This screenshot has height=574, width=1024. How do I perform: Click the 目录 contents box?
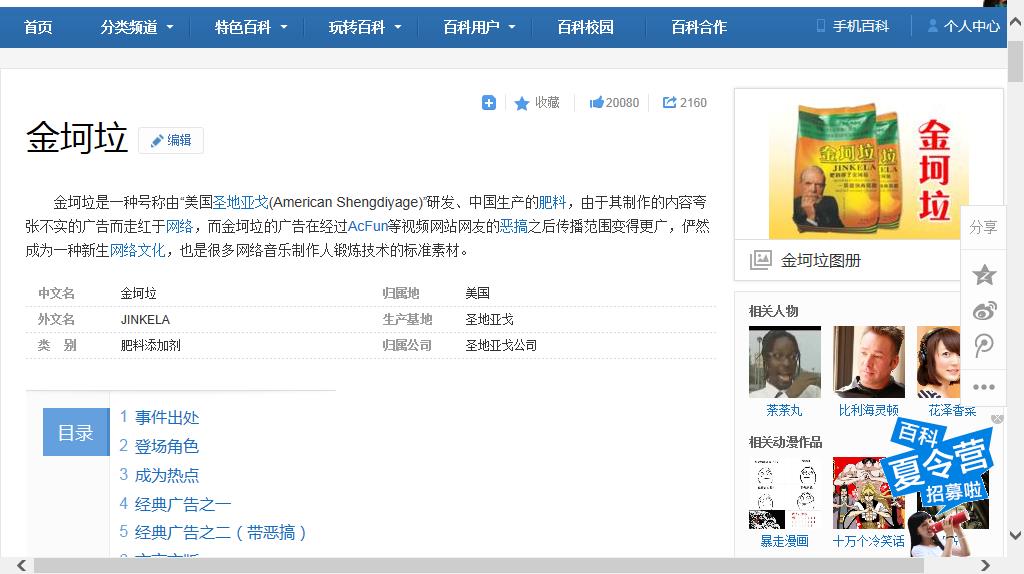click(76, 432)
